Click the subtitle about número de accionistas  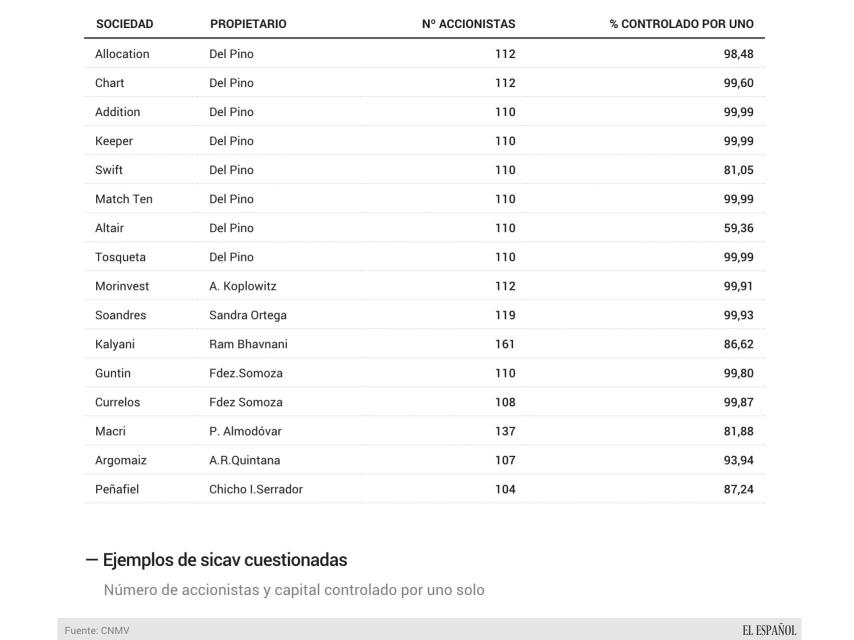click(294, 590)
